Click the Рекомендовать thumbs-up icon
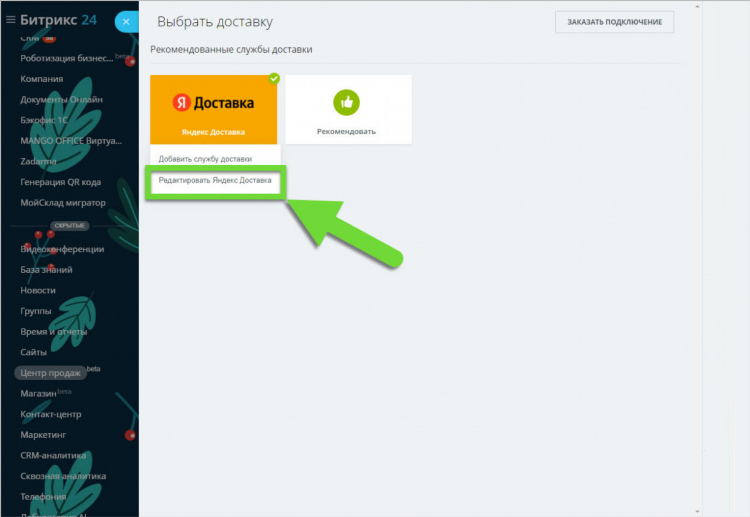The width and height of the screenshot is (750, 517). [x=346, y=102]
